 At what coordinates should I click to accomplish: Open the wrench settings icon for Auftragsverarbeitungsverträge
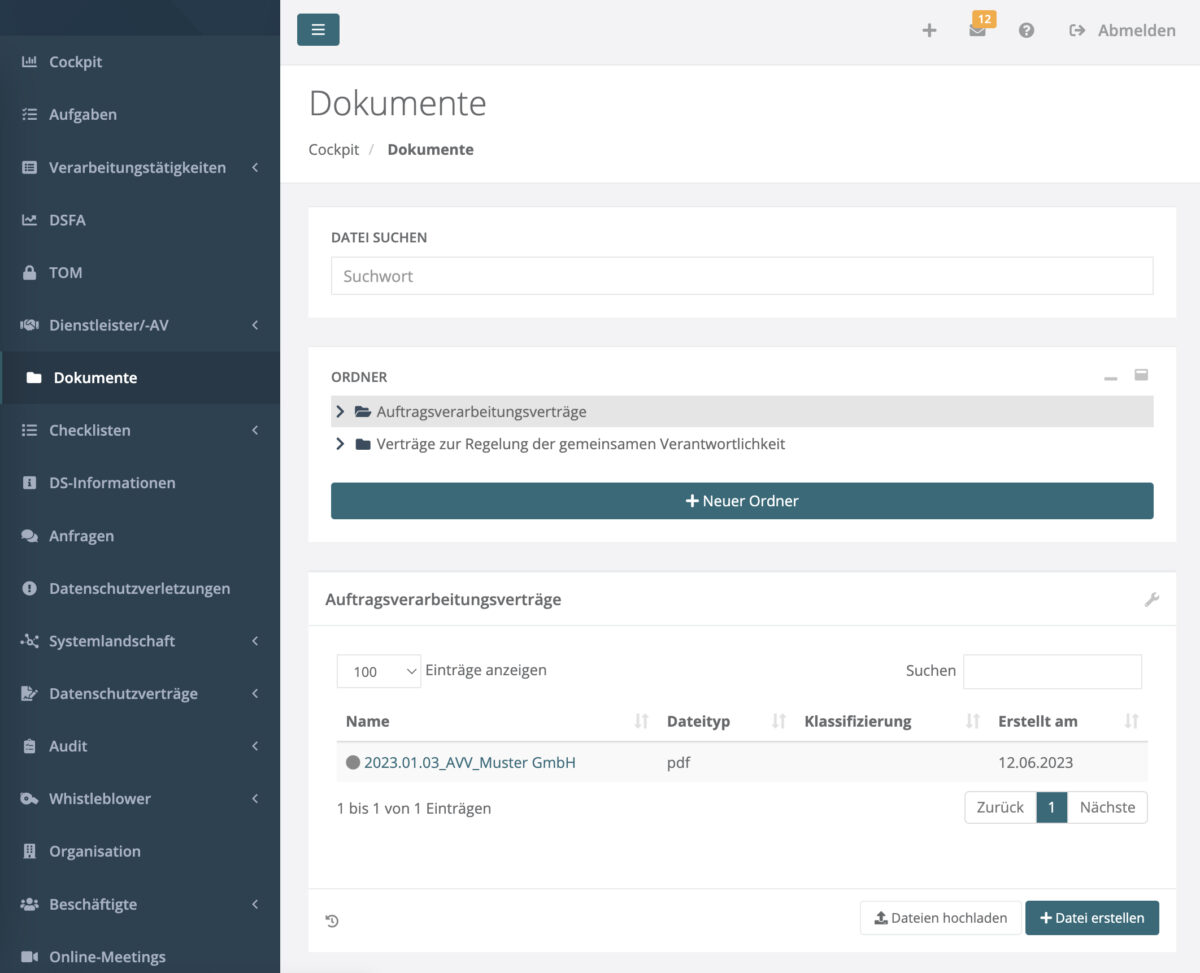(1151, 600)
